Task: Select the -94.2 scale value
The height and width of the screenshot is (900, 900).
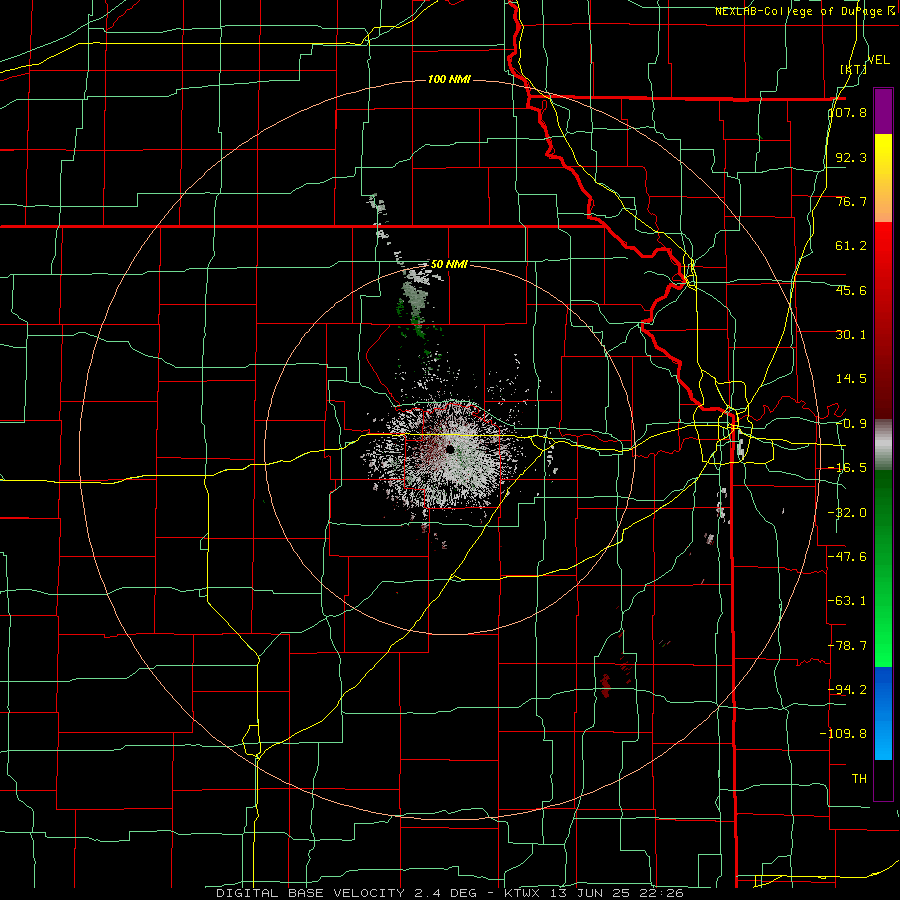Action: click(x=847, y=689)
